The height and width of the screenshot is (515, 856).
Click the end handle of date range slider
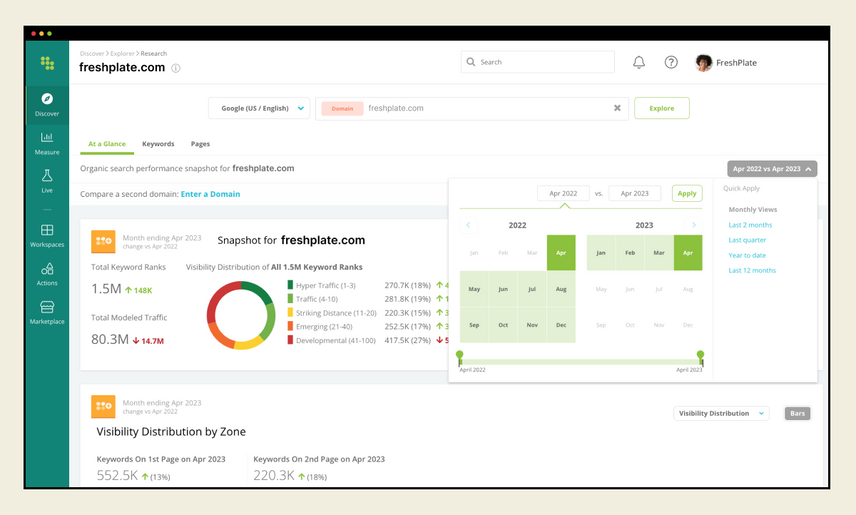700,357
